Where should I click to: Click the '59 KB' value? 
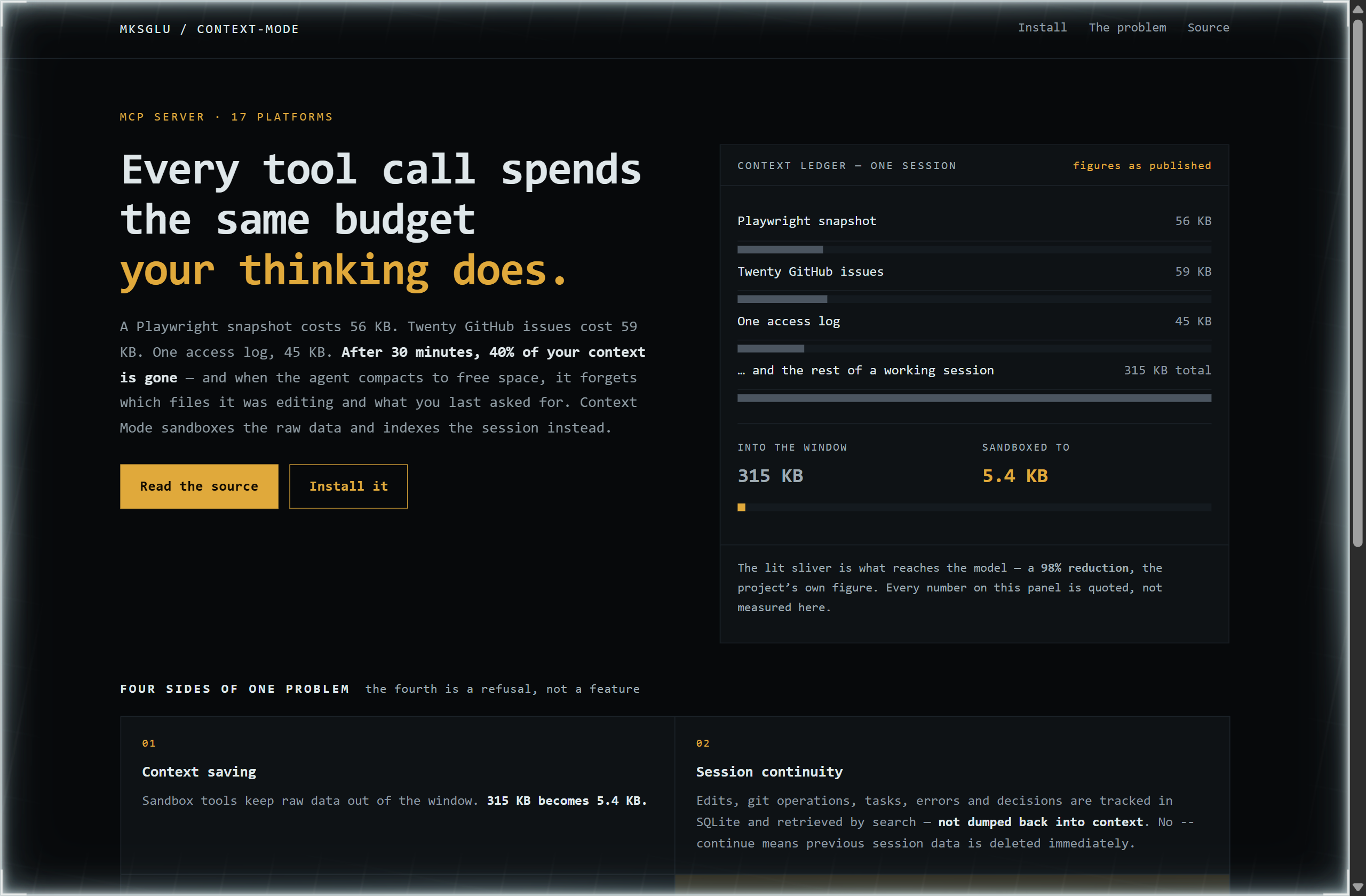tap(1193, 271)
